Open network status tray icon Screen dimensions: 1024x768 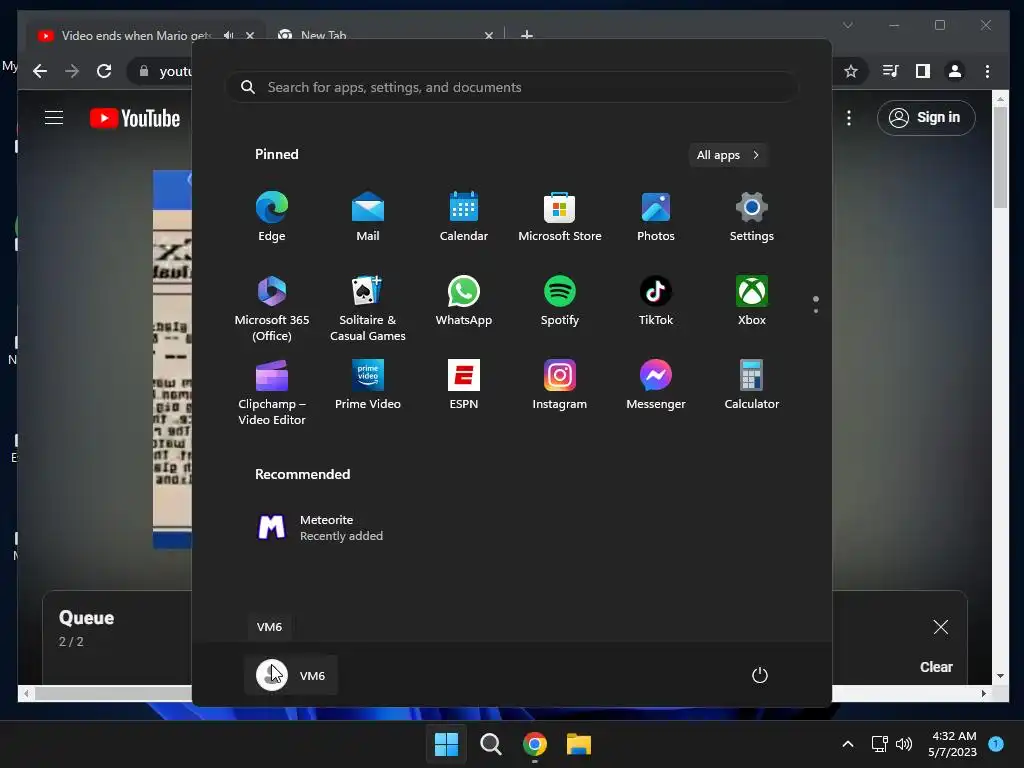tap(880, 744)
